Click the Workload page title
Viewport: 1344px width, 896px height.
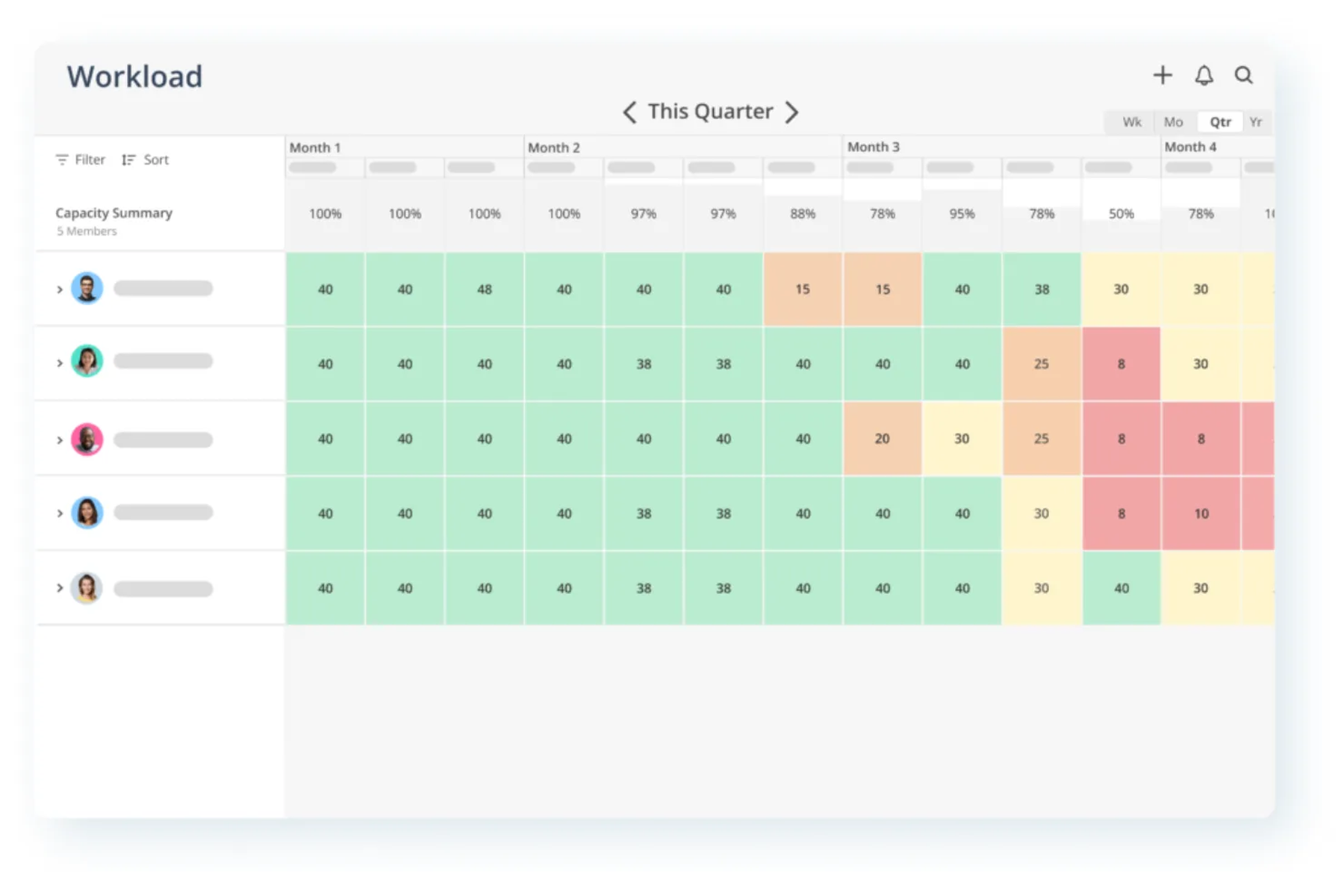[134, 76]
